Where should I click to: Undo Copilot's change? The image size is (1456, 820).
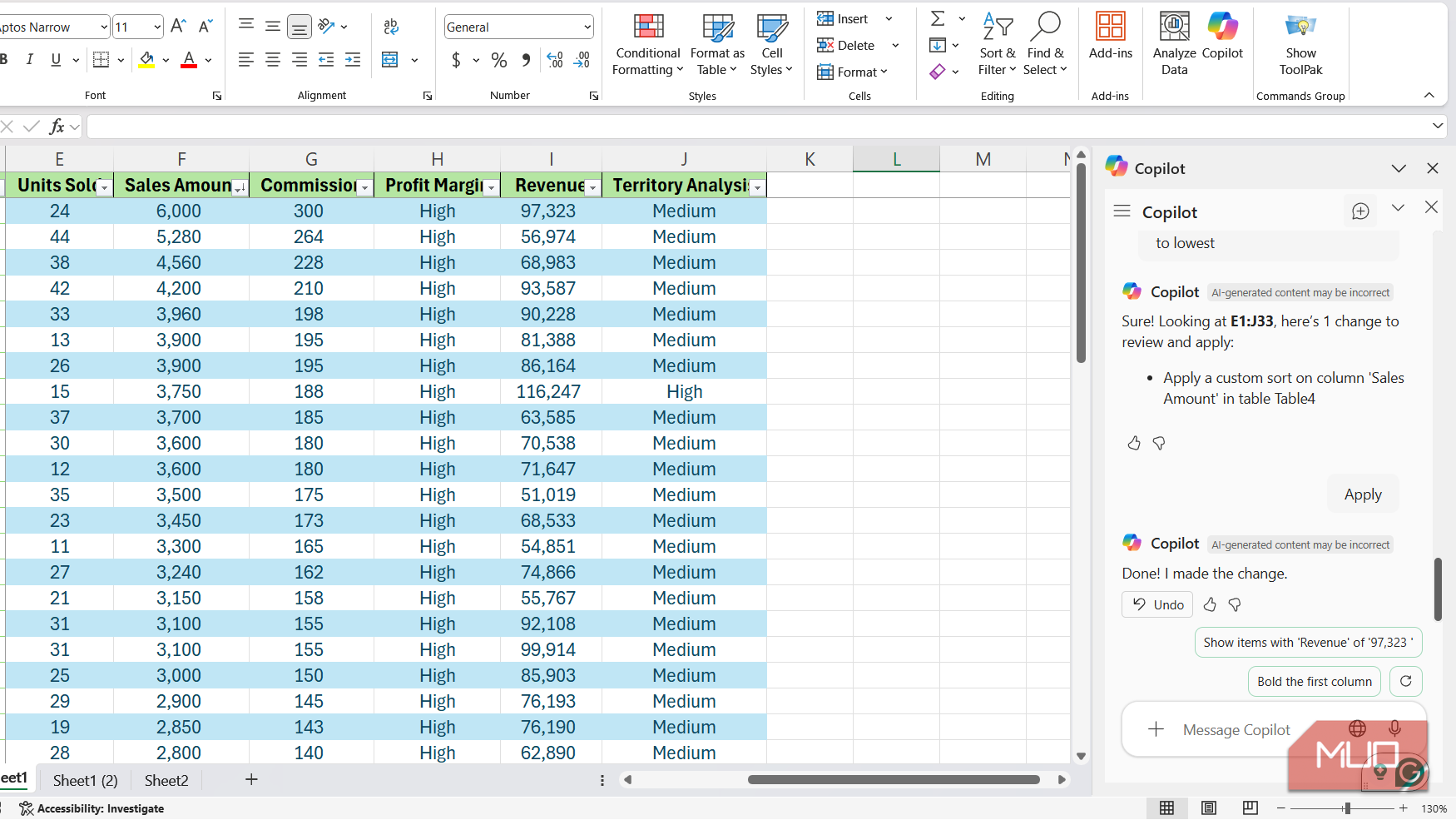click(1157, 604)
